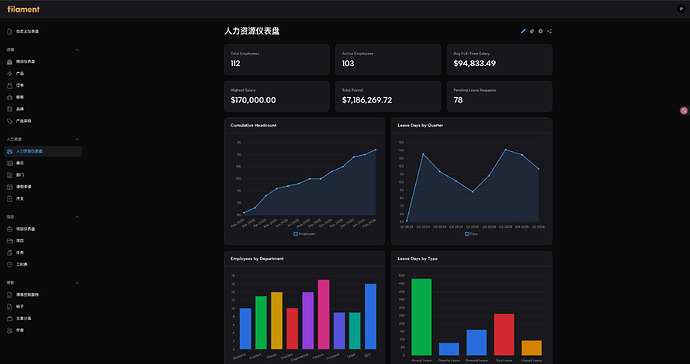Click the pink floating badge at right edge
Image resolution: width=690 pixels, height=364 pixels.
coord(684,110)
